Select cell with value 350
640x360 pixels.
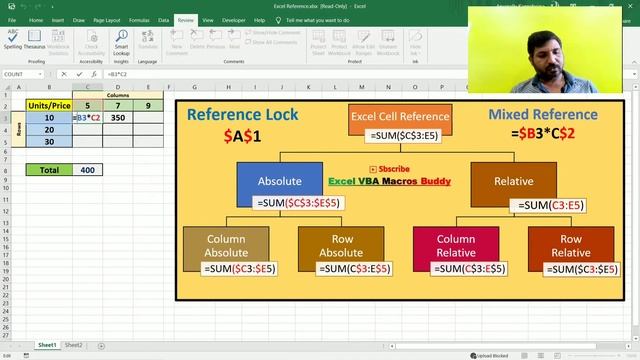pyautogui.click(x=118, y=118)
